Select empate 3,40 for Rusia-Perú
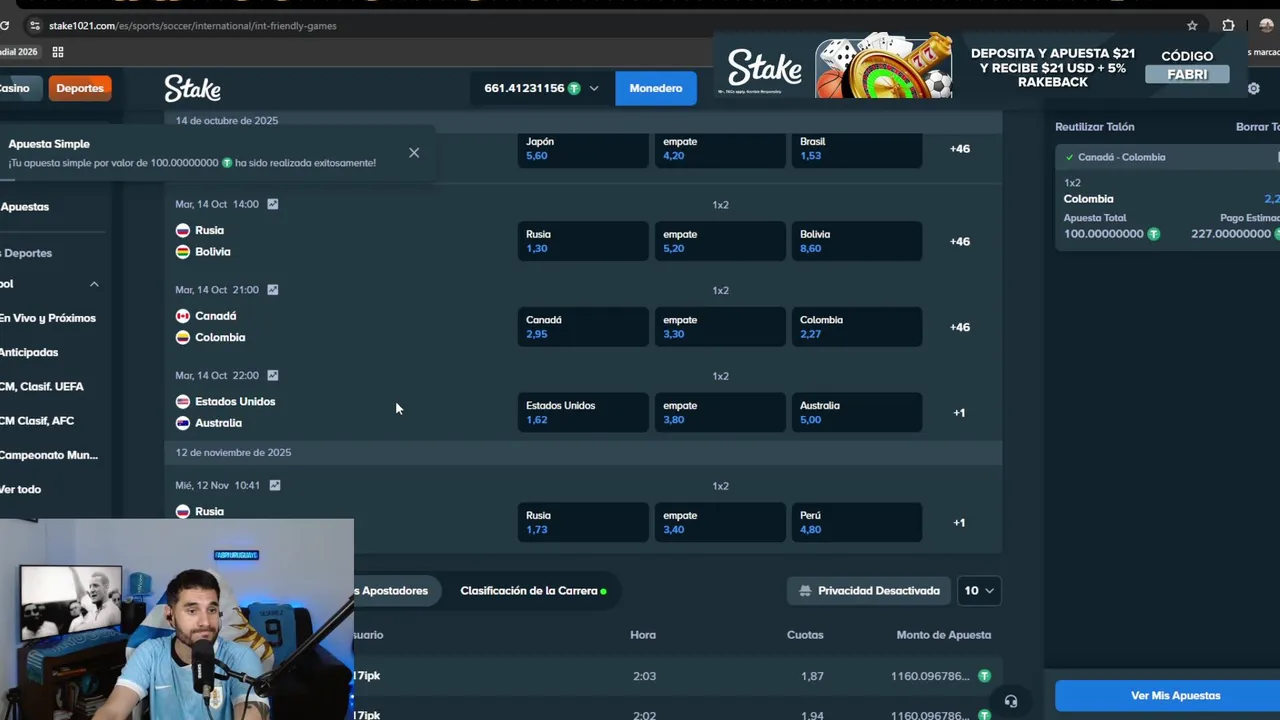 click(720, 522)
